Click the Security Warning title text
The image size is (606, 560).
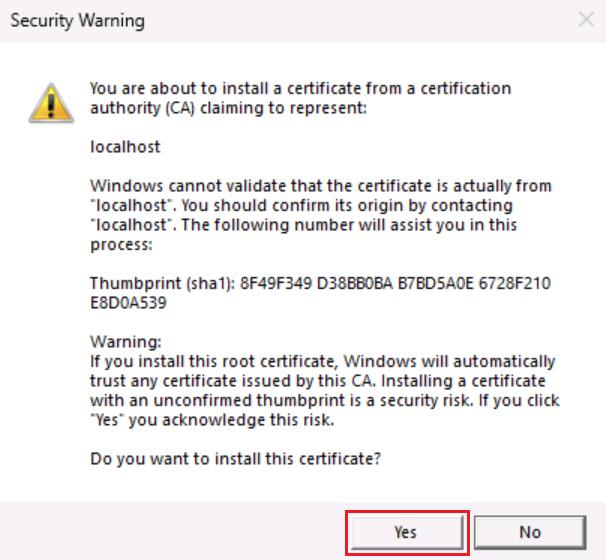tap(78, 20)
